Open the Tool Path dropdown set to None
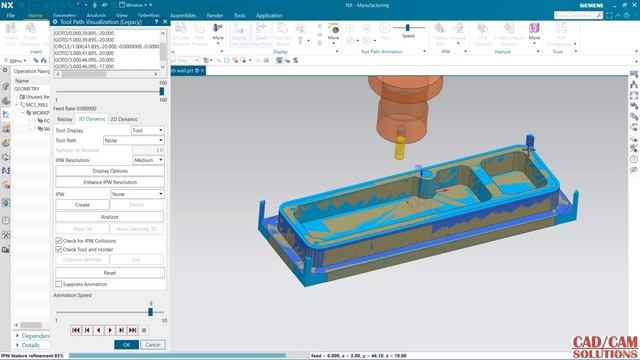 point(134,140)
